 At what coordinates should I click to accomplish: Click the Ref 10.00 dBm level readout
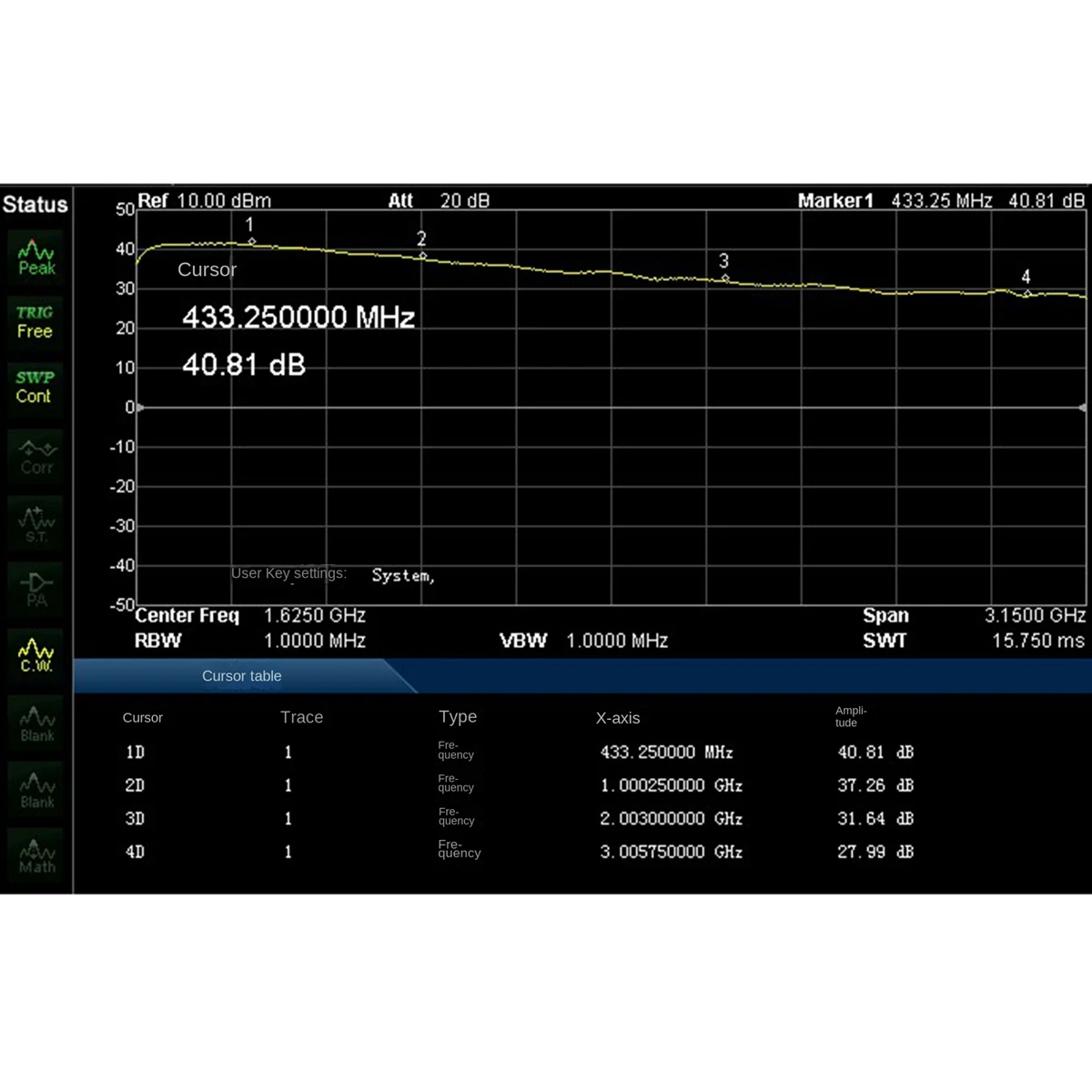click(204, 200)
